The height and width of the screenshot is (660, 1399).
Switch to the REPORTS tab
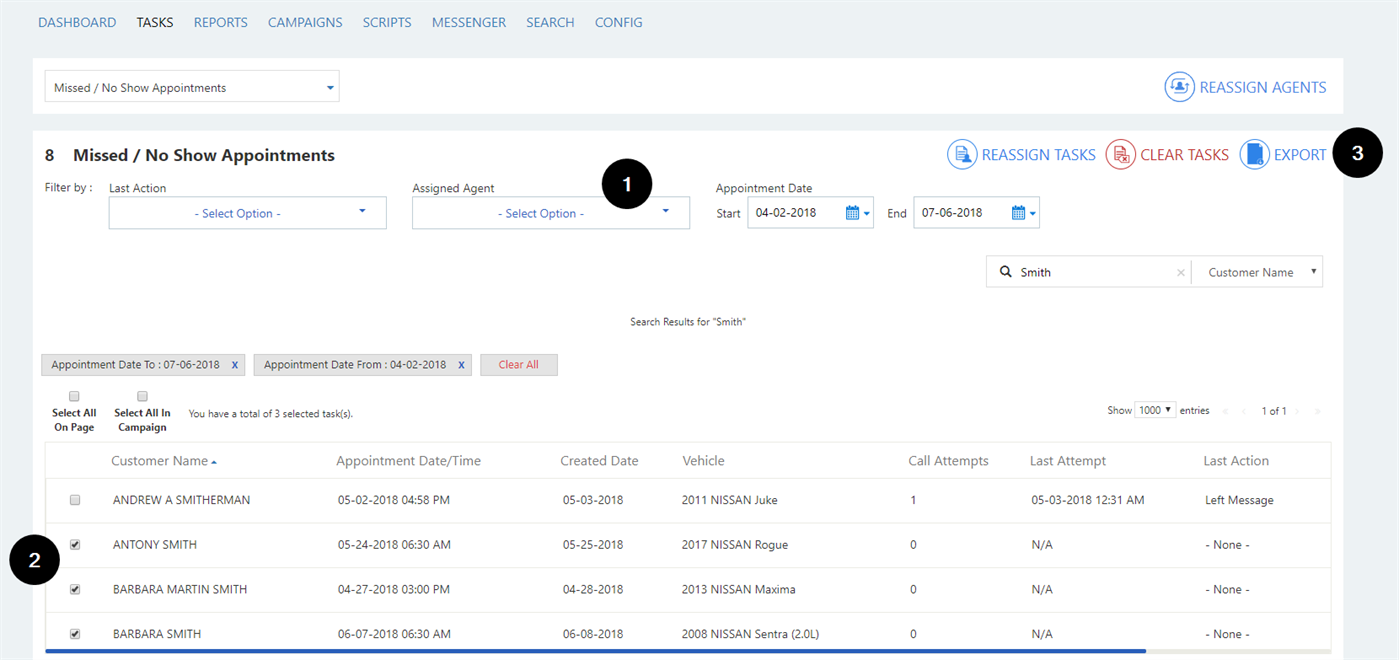220,22
